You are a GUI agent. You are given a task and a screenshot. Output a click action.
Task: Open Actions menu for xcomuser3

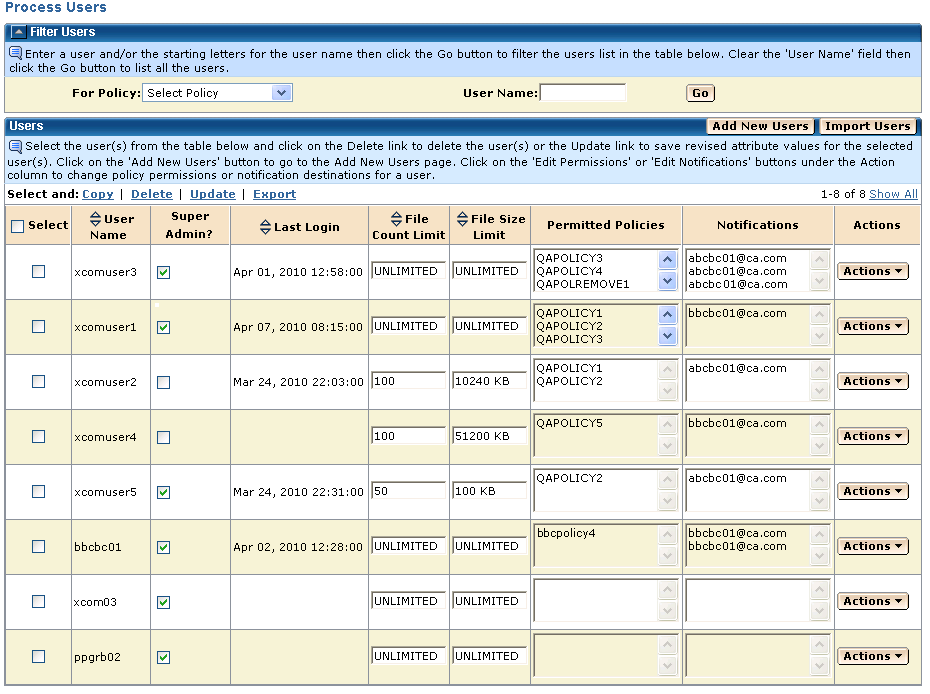pos(872,271)
